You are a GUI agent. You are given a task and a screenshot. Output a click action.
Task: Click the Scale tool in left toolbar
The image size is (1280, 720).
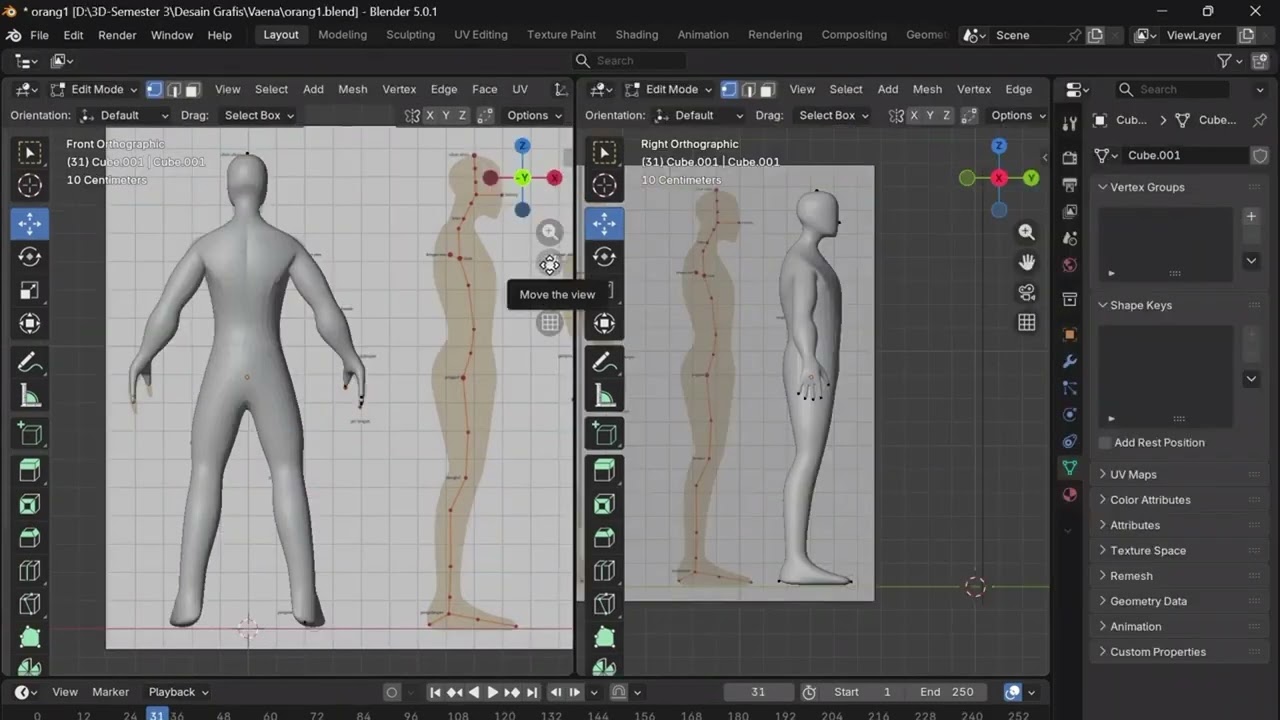pyautogui.click(x=30, y=290)
